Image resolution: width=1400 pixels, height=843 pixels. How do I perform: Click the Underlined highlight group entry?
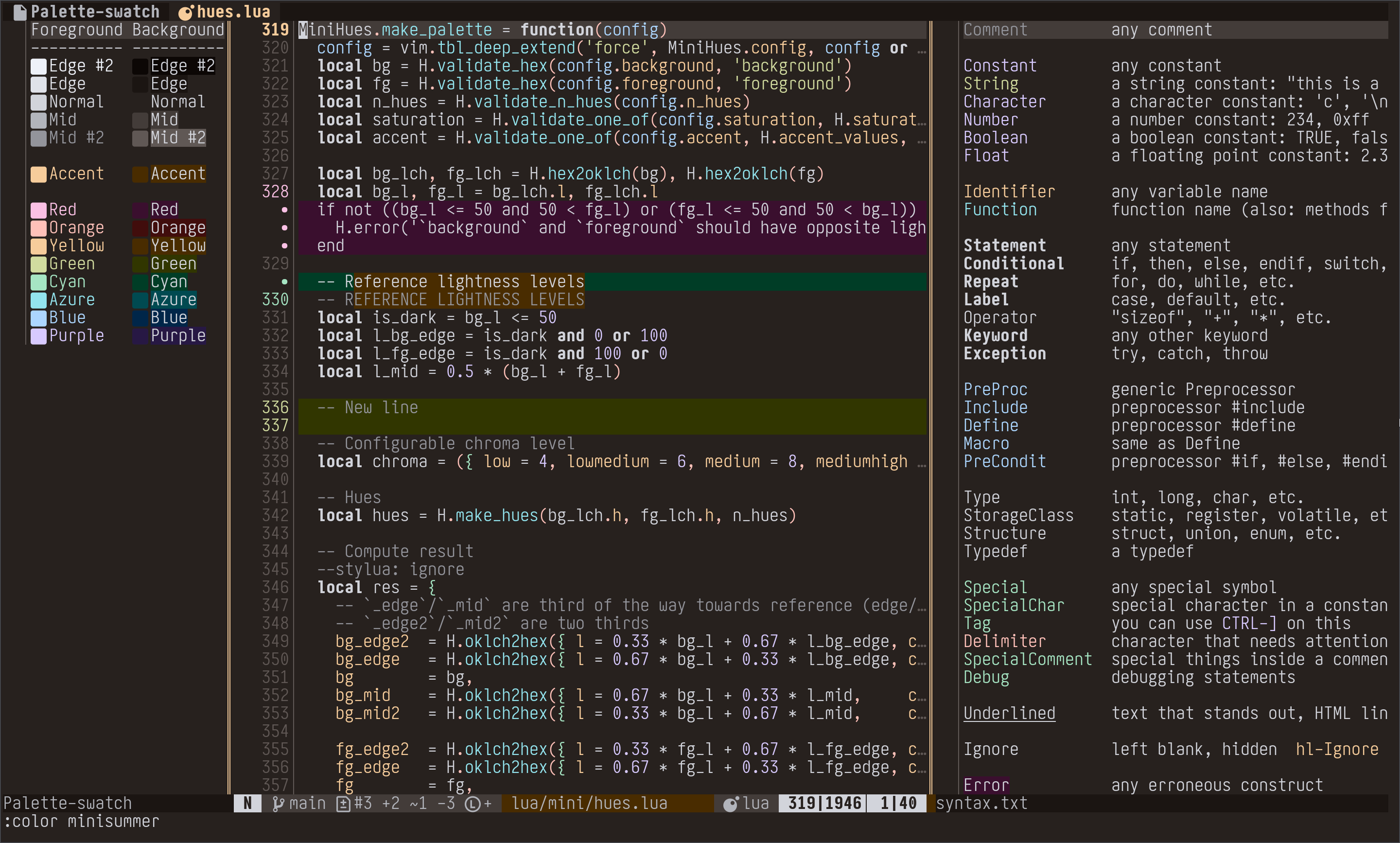[1009, 714]
